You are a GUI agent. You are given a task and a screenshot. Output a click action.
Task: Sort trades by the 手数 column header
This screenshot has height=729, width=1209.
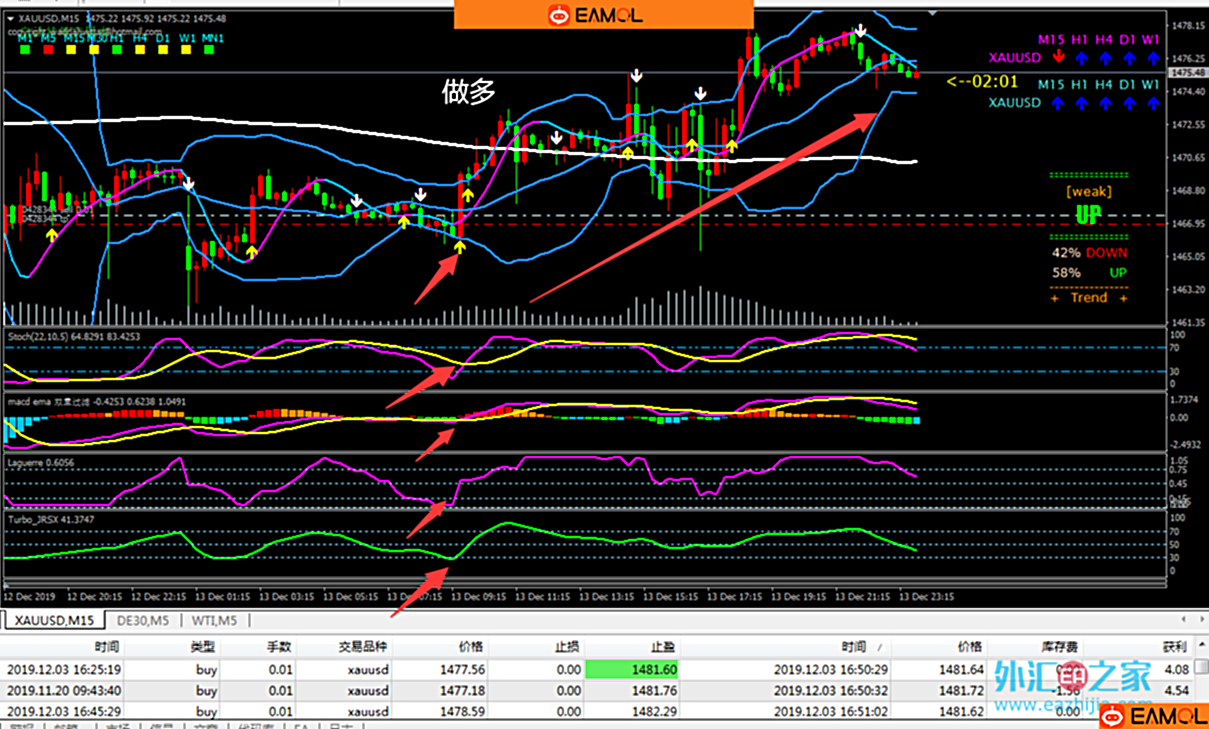tap(279, 647)
